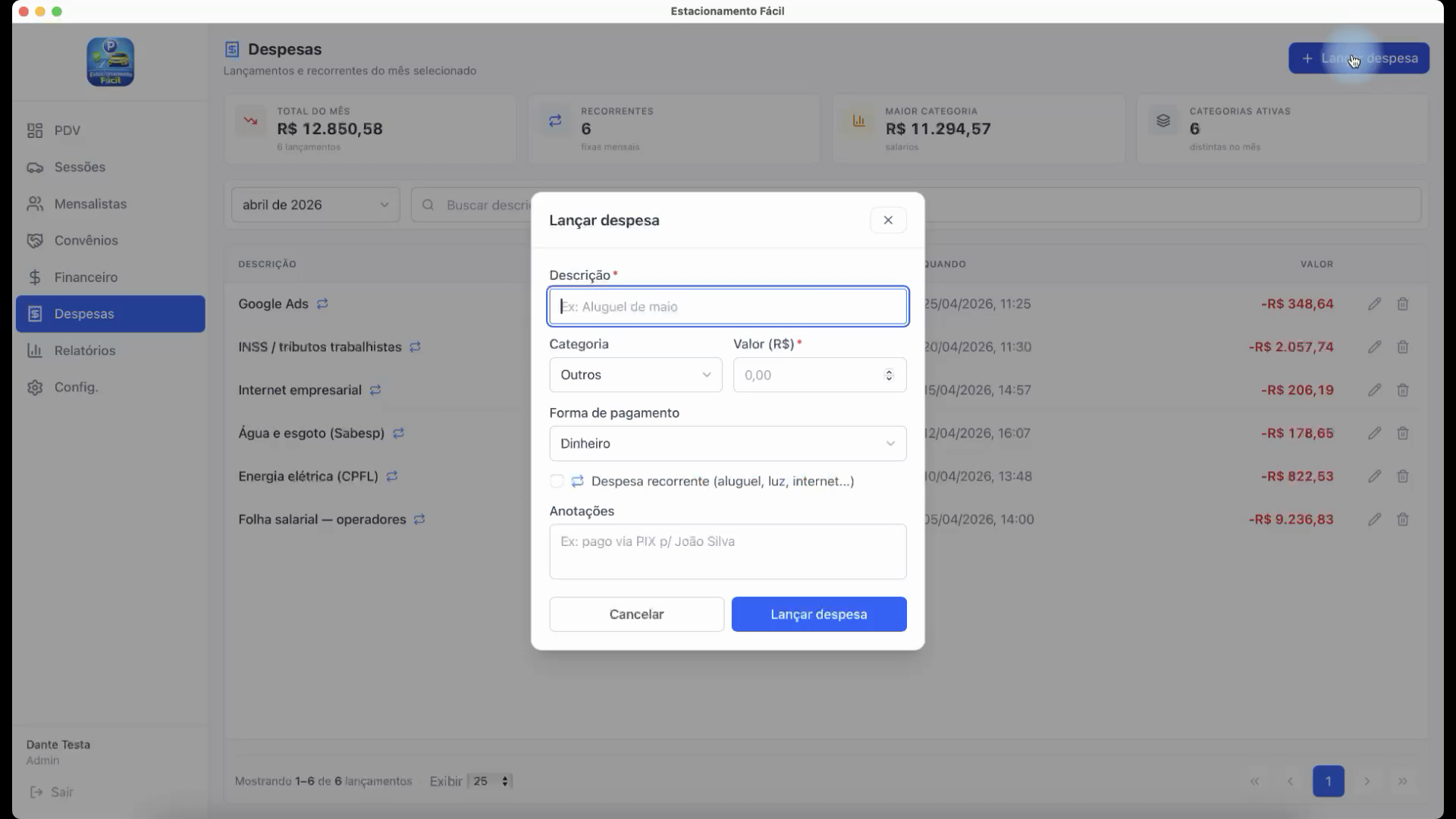Screen dimensions: 1456x819
Task: Edit the Água e esgoto expense
Action: coord(1374,434)
